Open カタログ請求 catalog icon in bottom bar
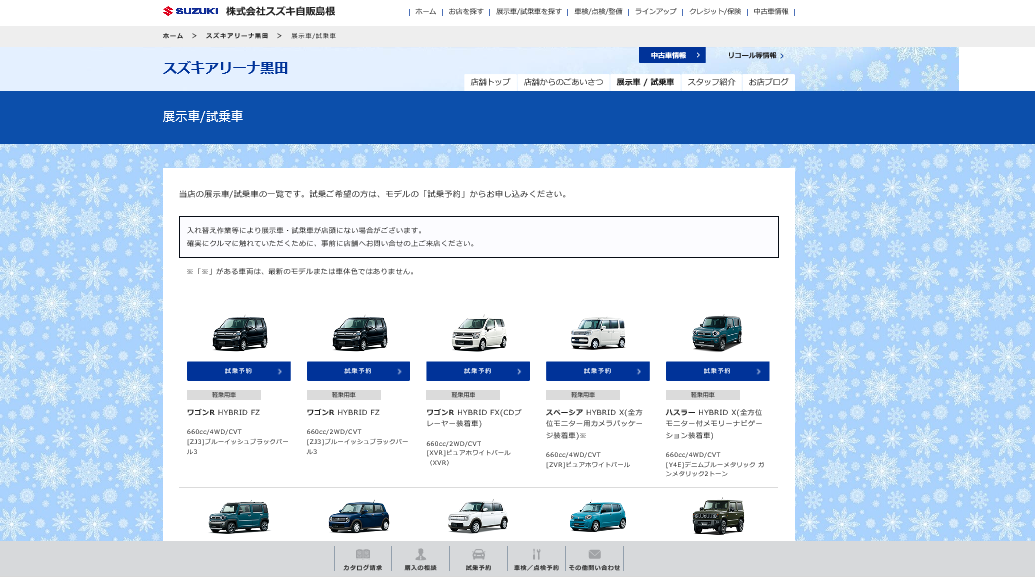The height and width of the screenshot is (577, 1035). tap(362, 559)
